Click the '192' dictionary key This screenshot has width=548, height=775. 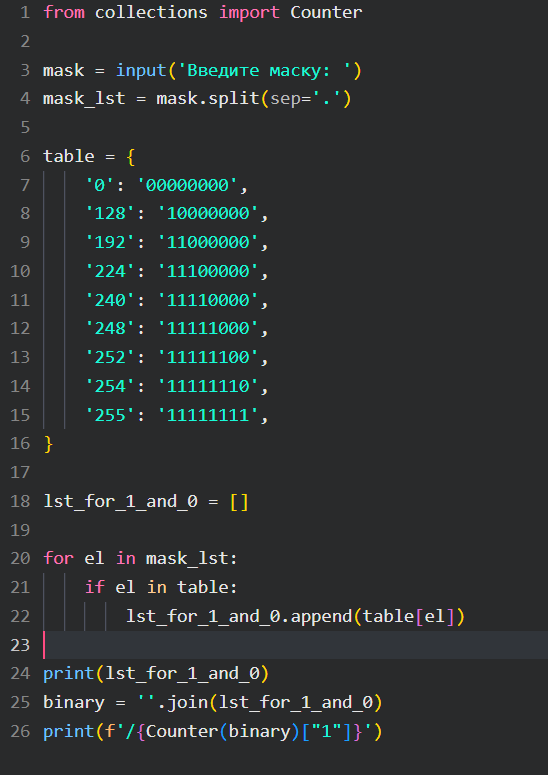(110, 242)
